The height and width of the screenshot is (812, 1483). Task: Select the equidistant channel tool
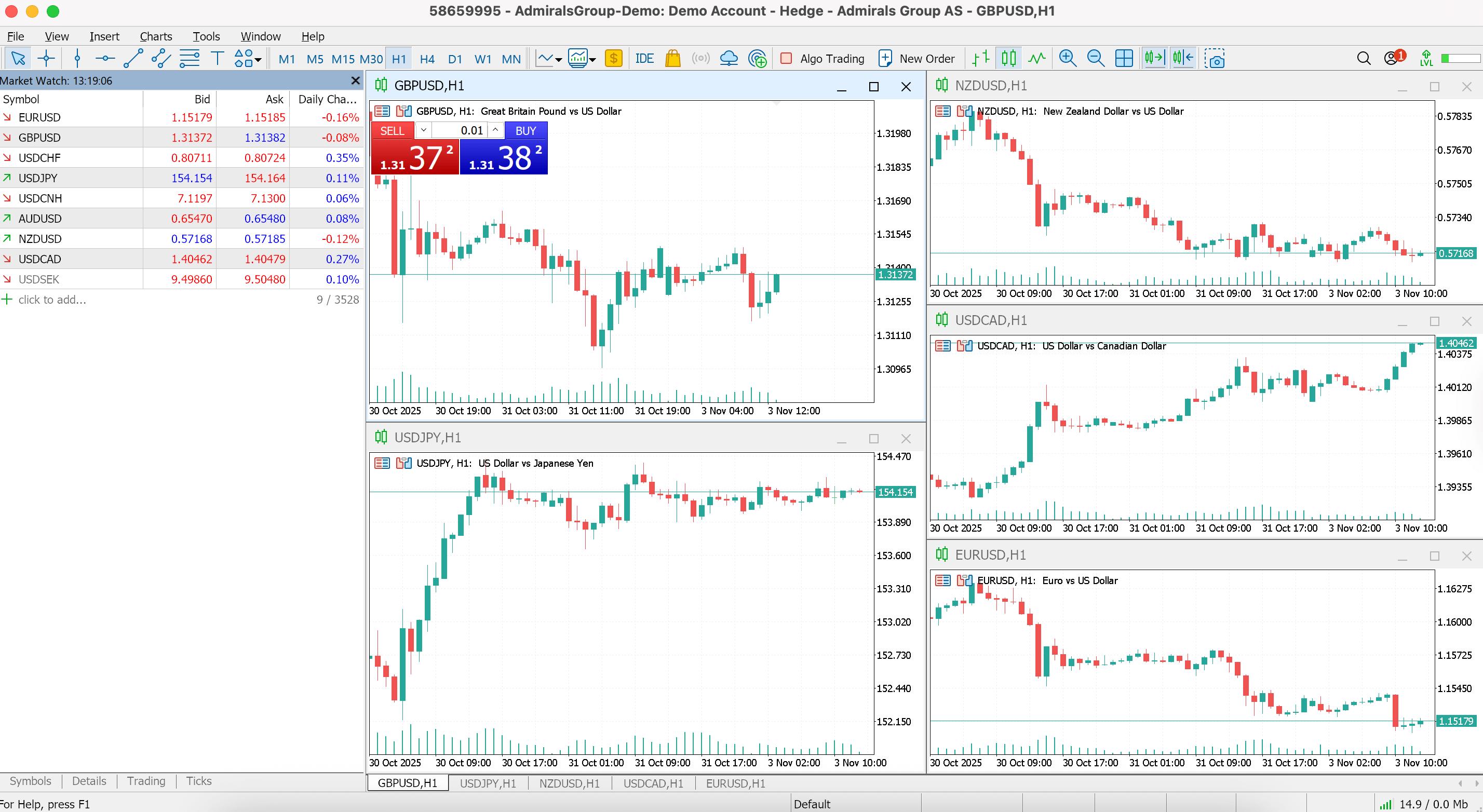(161, 58)
